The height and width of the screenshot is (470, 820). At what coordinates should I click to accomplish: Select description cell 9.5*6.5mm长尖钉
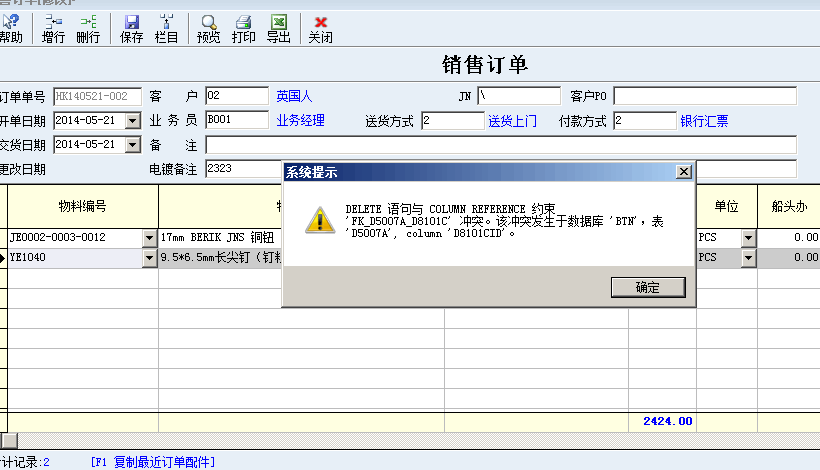point(220,258)
